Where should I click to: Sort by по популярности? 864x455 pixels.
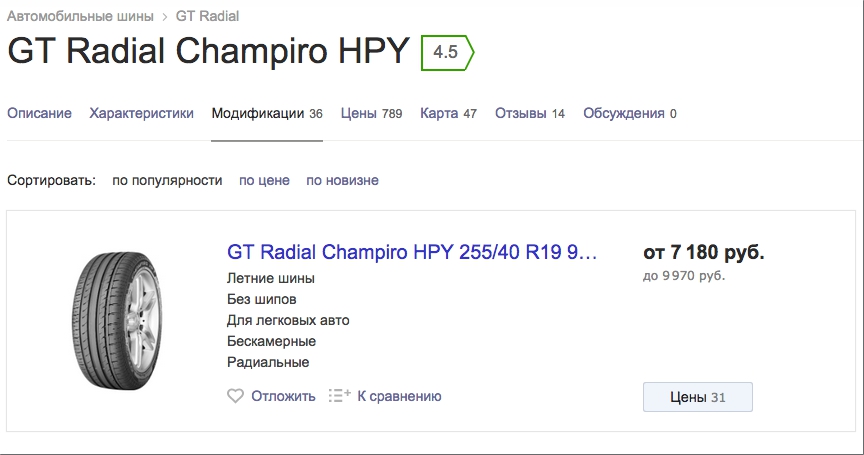167,181
